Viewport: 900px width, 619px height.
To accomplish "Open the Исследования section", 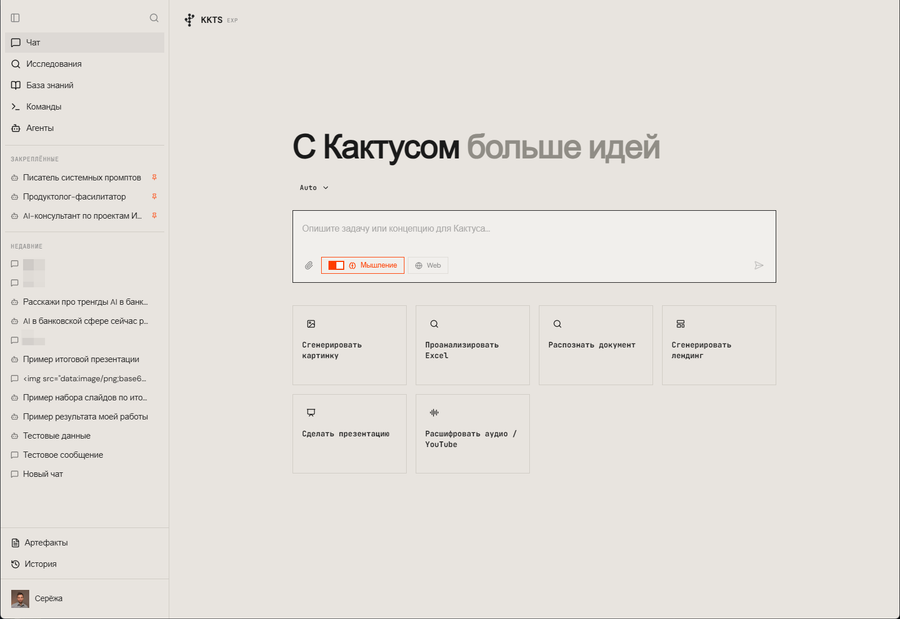I will (x=85, y=64).
